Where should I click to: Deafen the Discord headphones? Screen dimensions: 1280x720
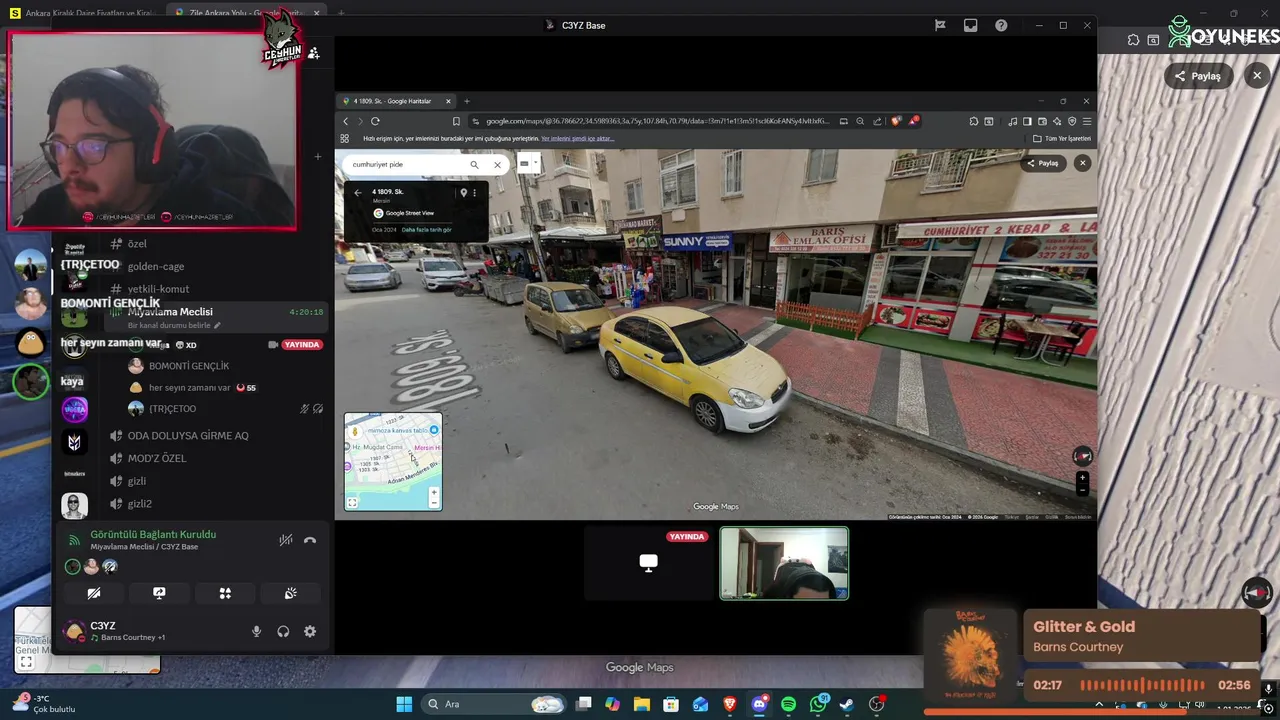(x=283, y=632)
